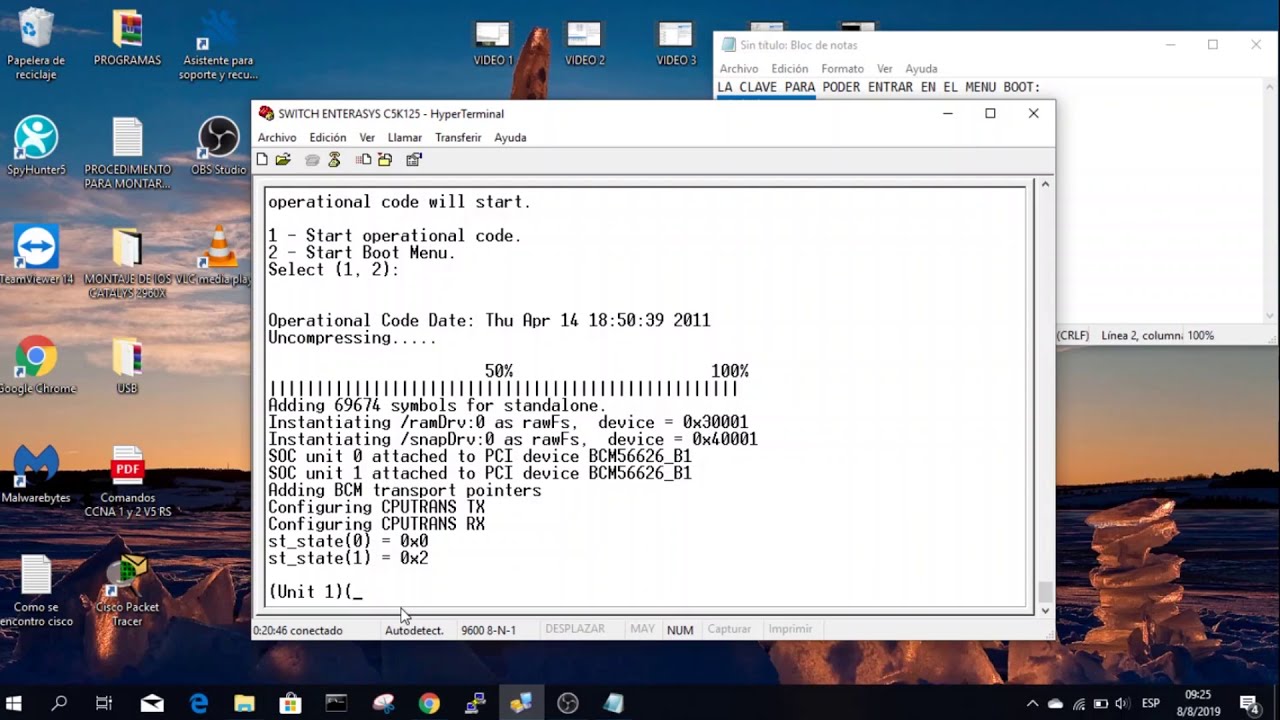Open the Archivo menu in HyperTerminal
This screenshot has width=1280, height=720.
(x=277, y=138)
